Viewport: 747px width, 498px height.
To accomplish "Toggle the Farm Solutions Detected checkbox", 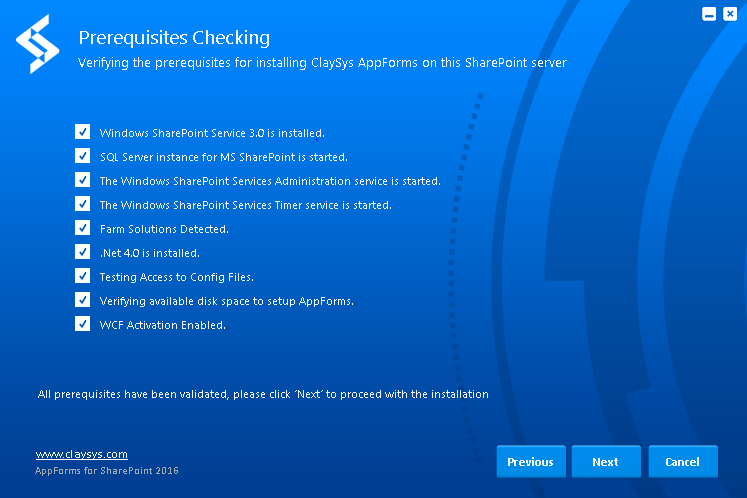I will coord(82,228).
